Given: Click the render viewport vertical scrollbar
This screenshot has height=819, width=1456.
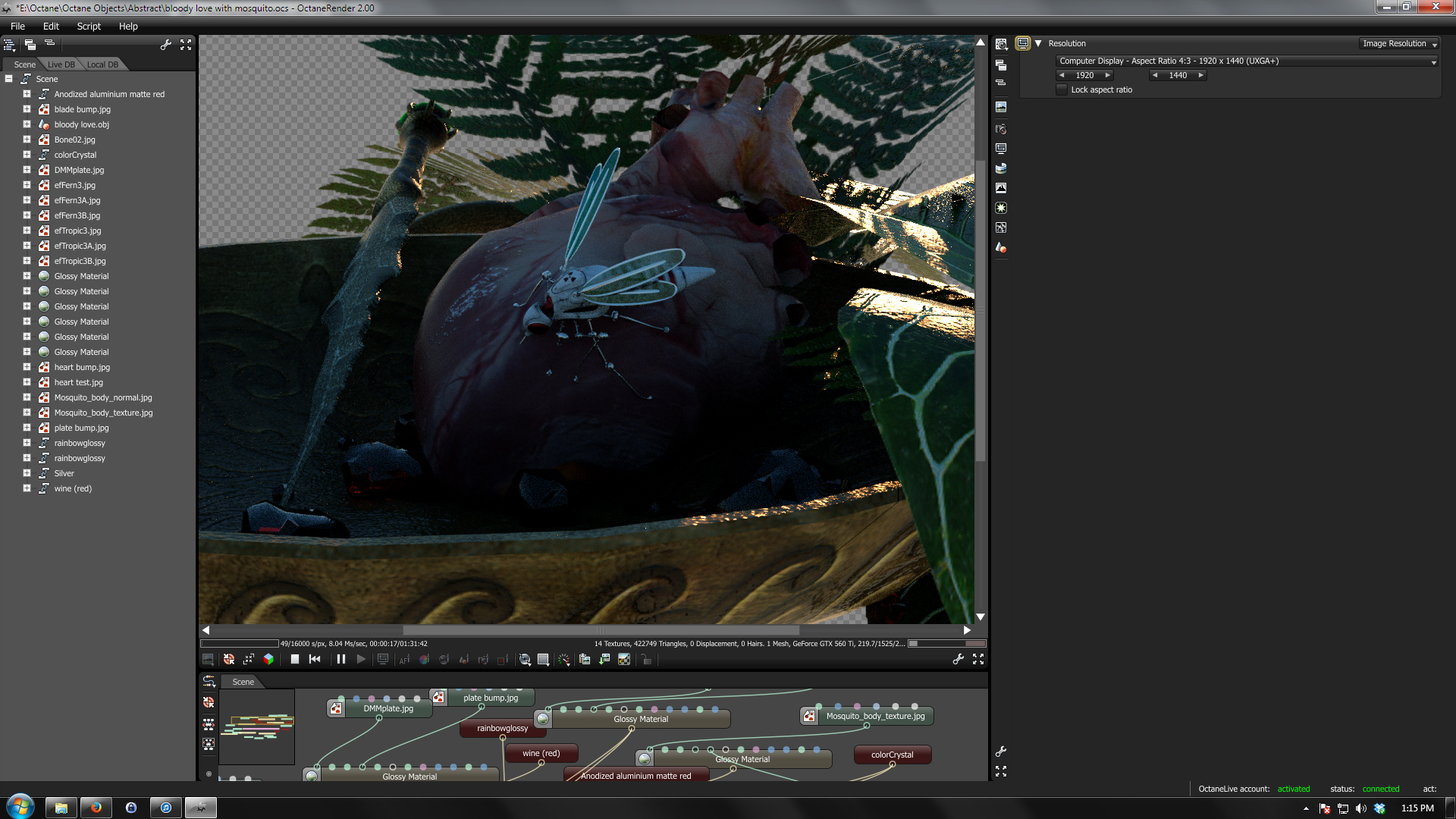Looking at the screenshot, I should pyautogui.click(x=981, y=311).
